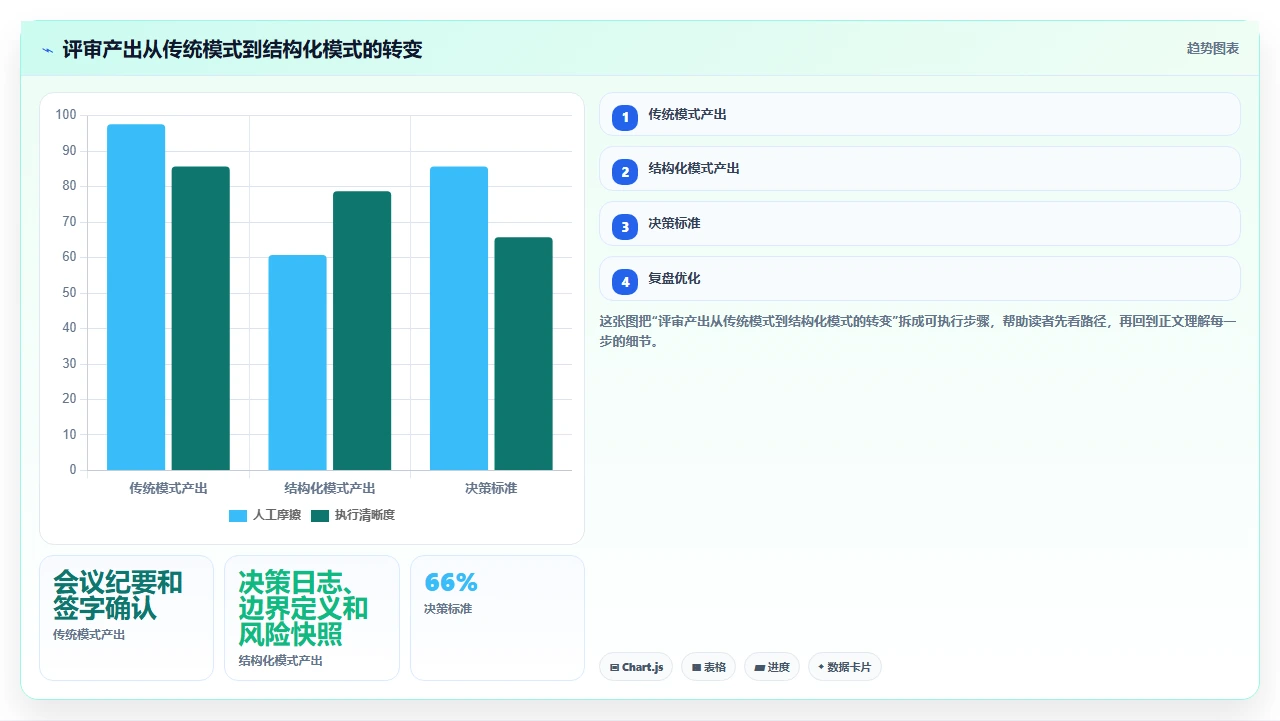Select step 1 传统模式产出
The height and width of the screenshot is (721, 1280).
coord(919,114)
